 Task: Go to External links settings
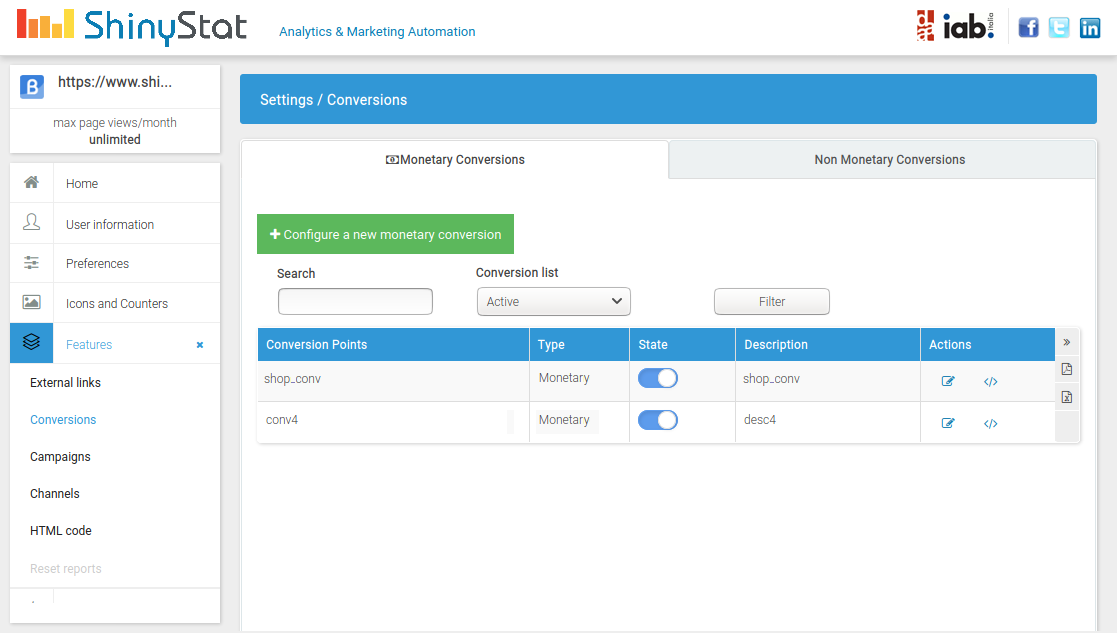tap(65, 383)
